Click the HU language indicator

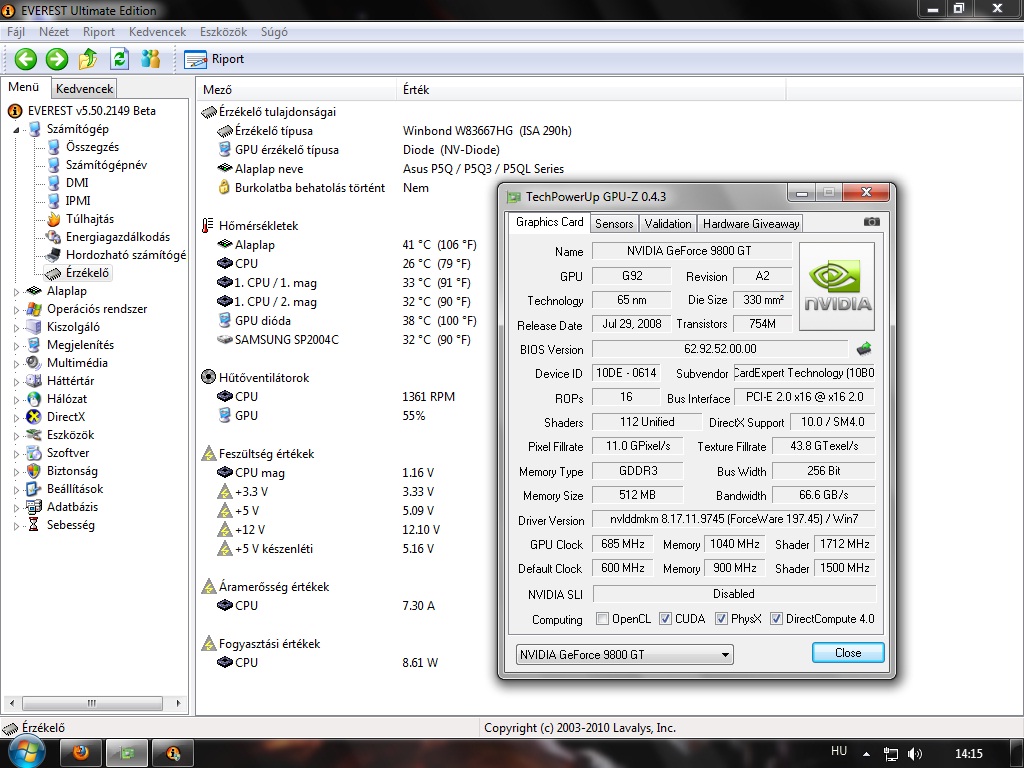click(x=839, y=751)
